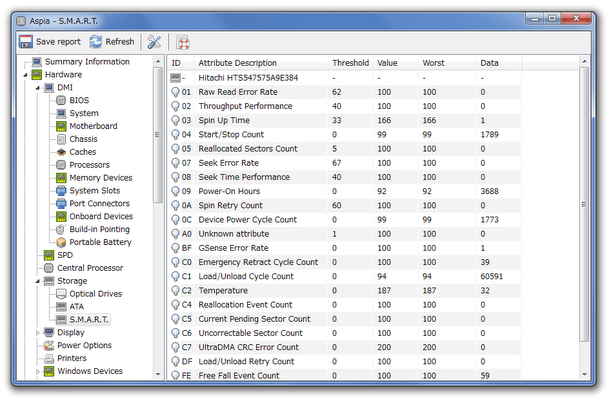Click the table scroll up arrow
The height and width of the screenshot is (401, 609).
pos(584,61)
